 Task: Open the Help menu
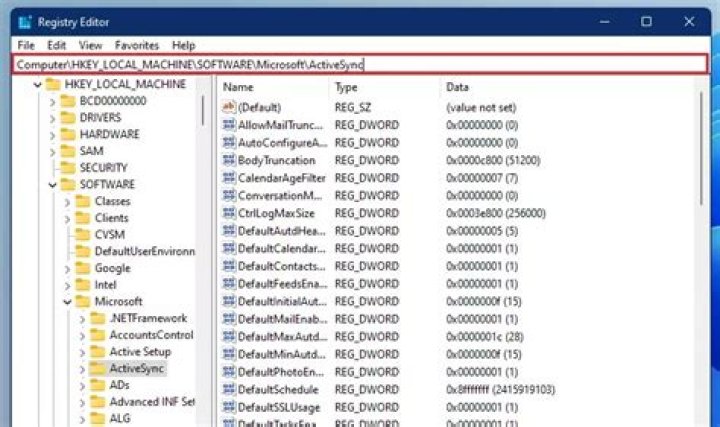(x=184, y=45)
